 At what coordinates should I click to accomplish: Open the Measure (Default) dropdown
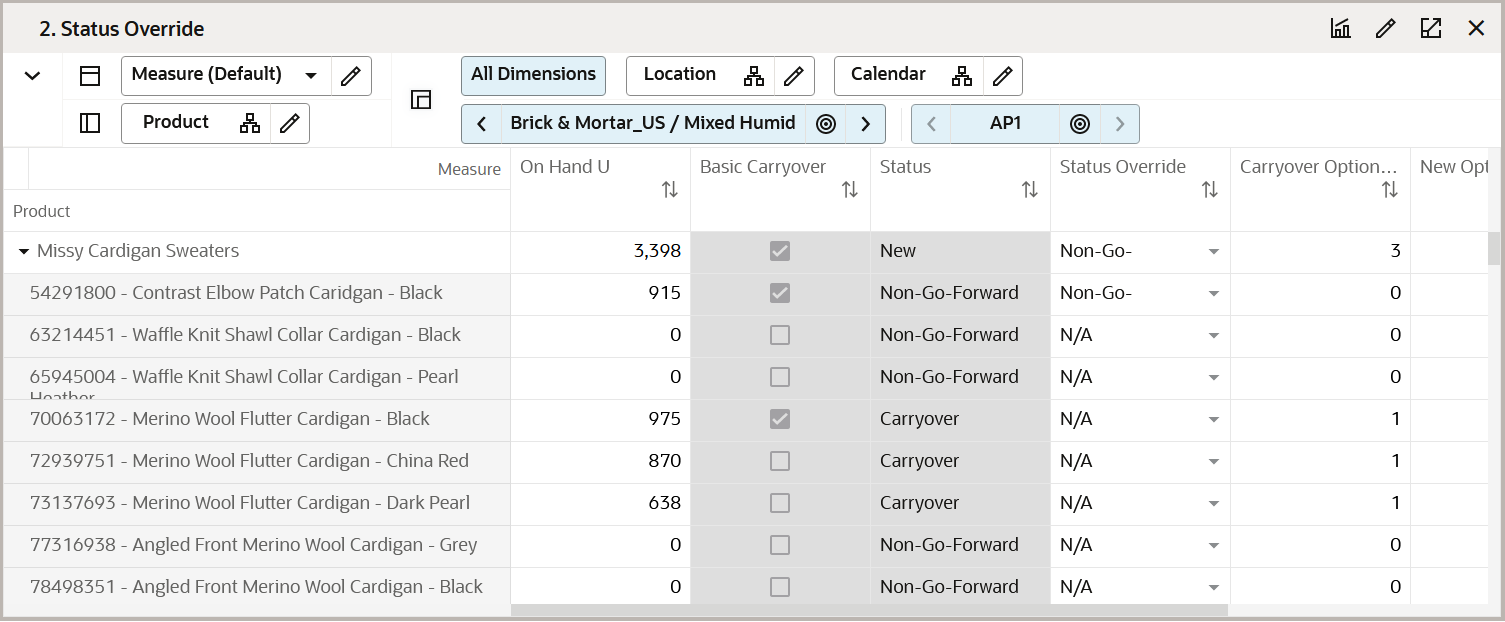pyautogui.click(x=311, y=75)
